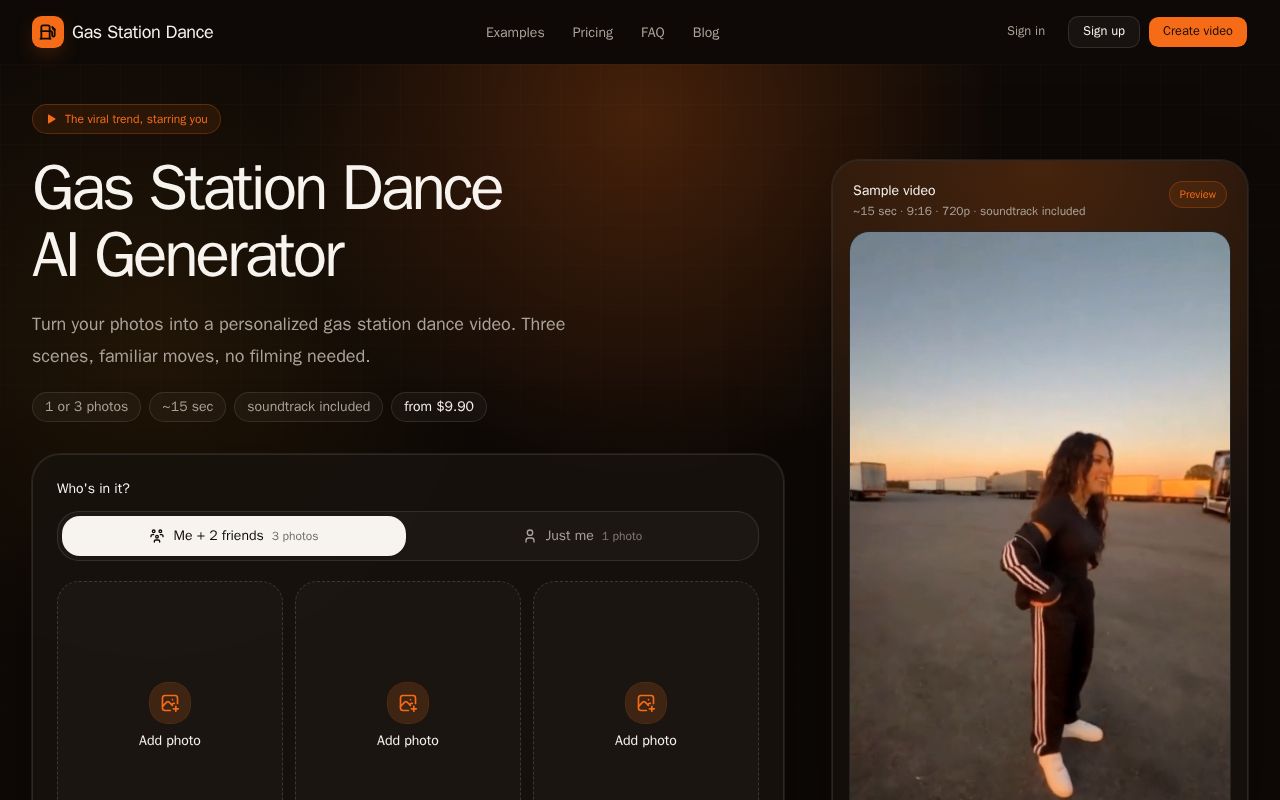Click the "from $9.90" price pill
Screen dimensions: 1280x800
click(x=439, y=407)
